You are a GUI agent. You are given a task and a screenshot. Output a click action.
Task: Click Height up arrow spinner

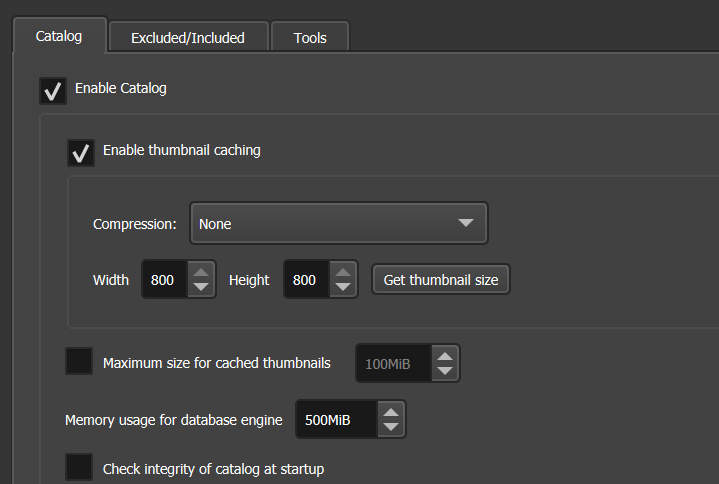(x=344, y=272)
